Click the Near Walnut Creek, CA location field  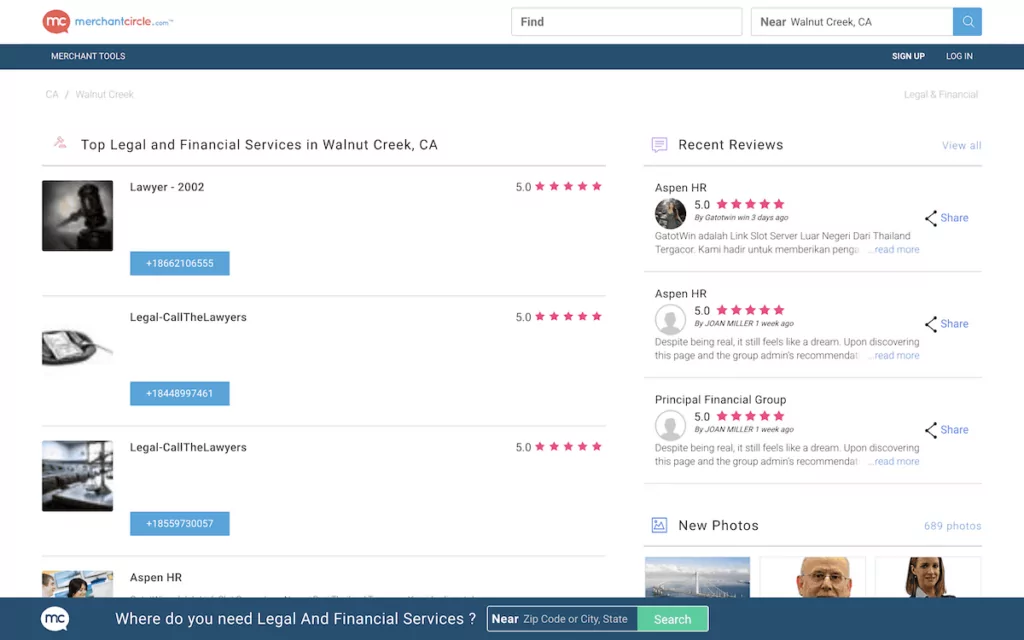click(x=852, y=22)
